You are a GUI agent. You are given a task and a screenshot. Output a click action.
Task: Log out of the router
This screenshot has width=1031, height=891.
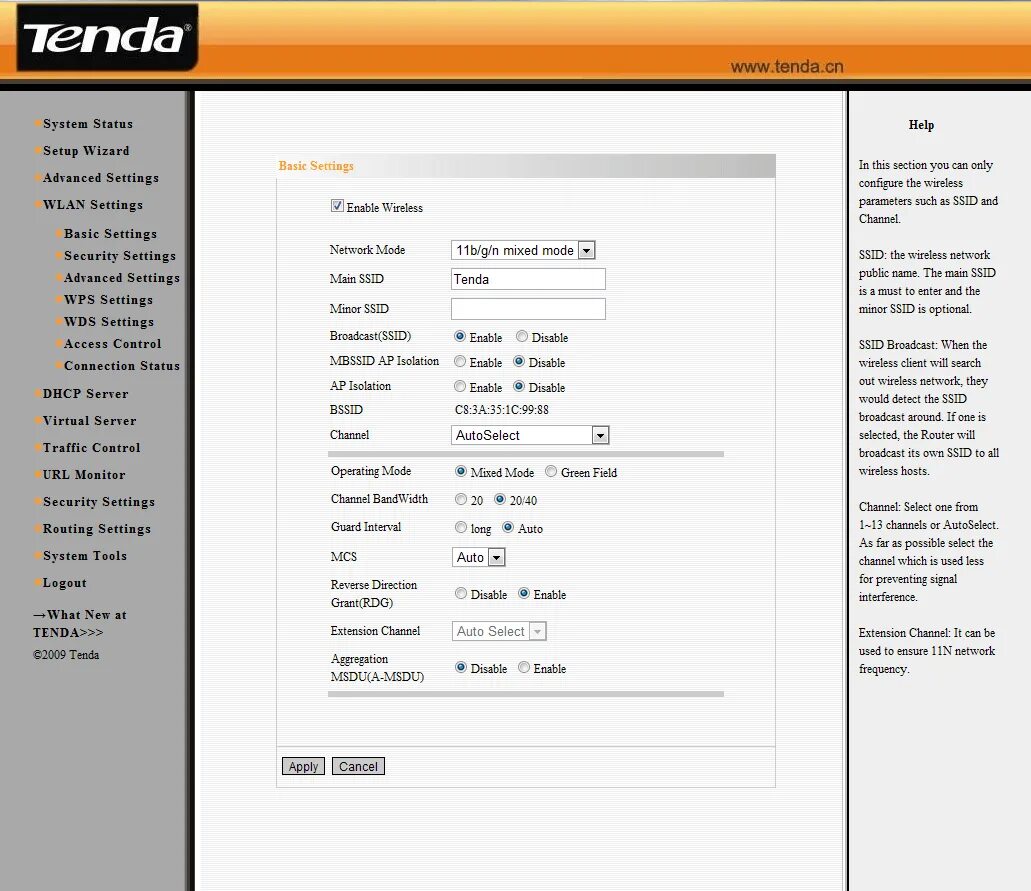(64, 583)
